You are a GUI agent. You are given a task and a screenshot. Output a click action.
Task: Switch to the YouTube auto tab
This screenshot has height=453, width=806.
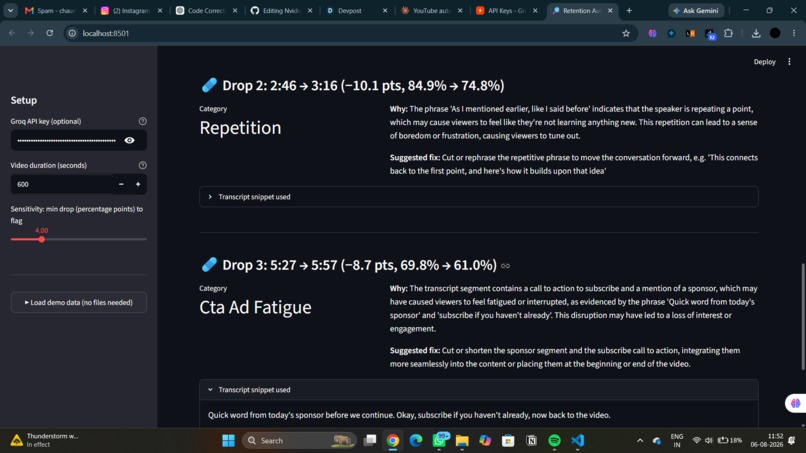click(432, 10)
